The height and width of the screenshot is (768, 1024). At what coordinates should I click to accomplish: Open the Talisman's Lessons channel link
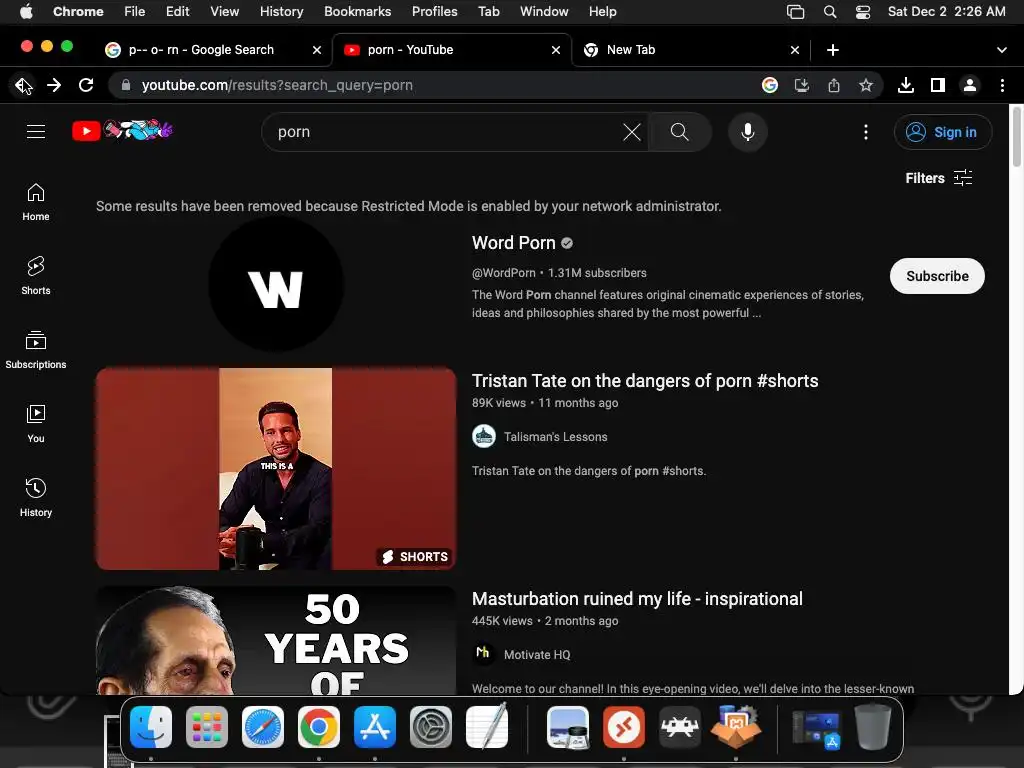pos(556,437)
